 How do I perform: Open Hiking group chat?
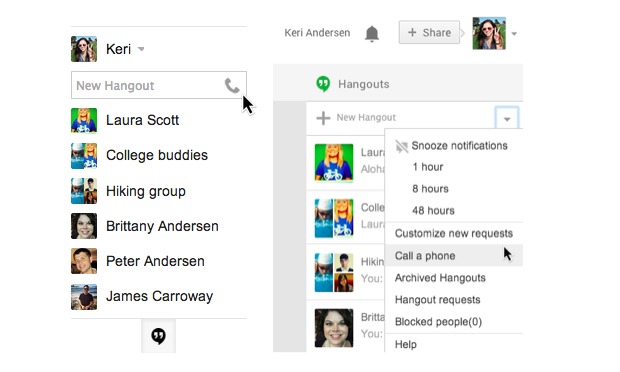146,191
